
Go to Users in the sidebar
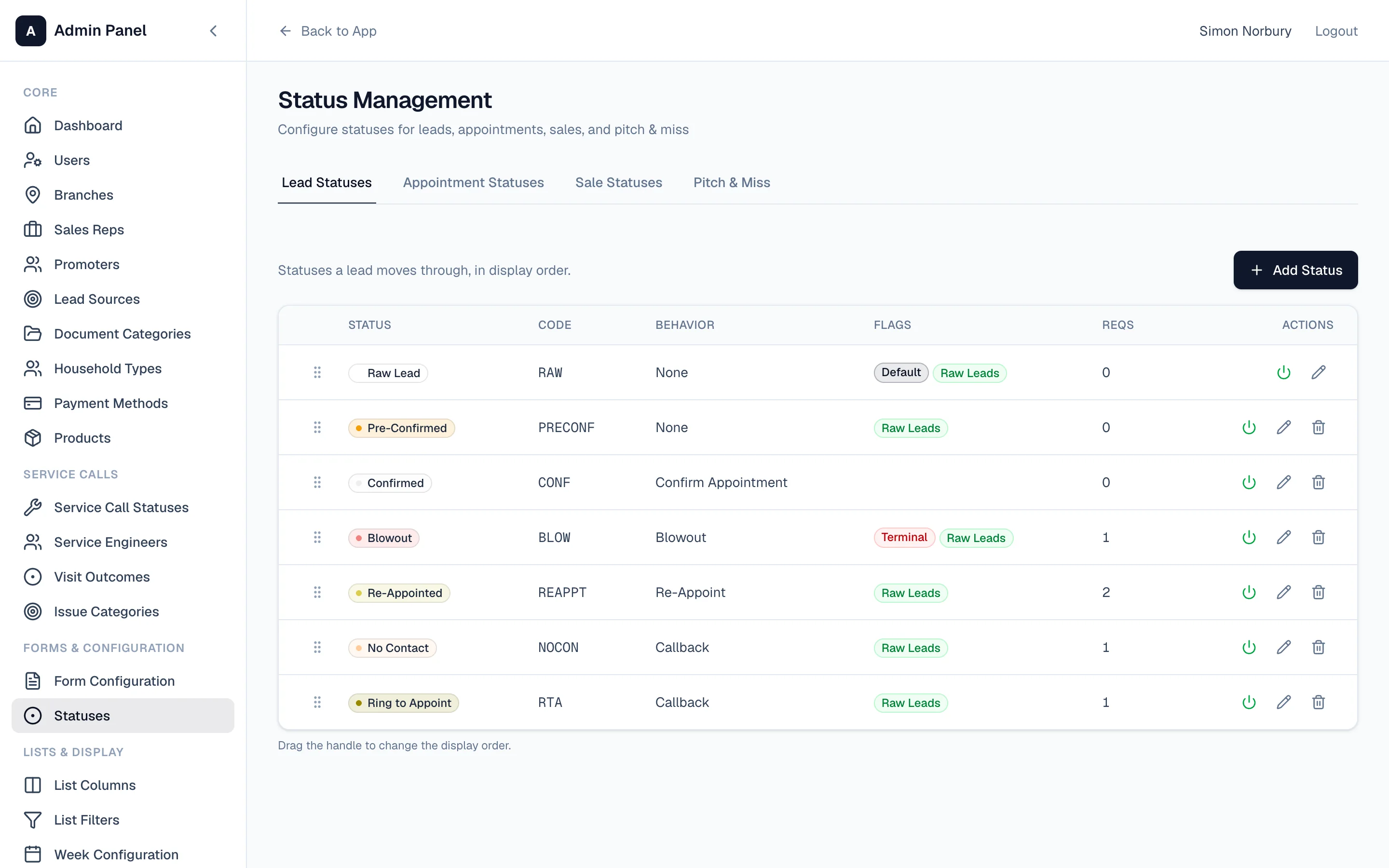(x=123, y=160)
